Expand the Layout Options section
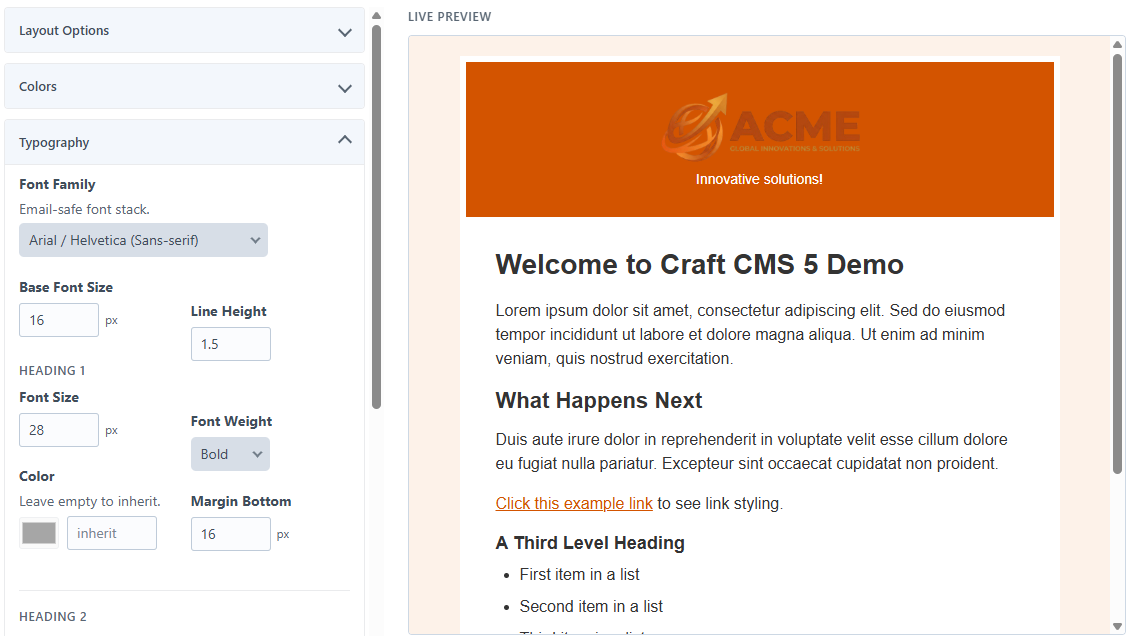 click(184, 30)
